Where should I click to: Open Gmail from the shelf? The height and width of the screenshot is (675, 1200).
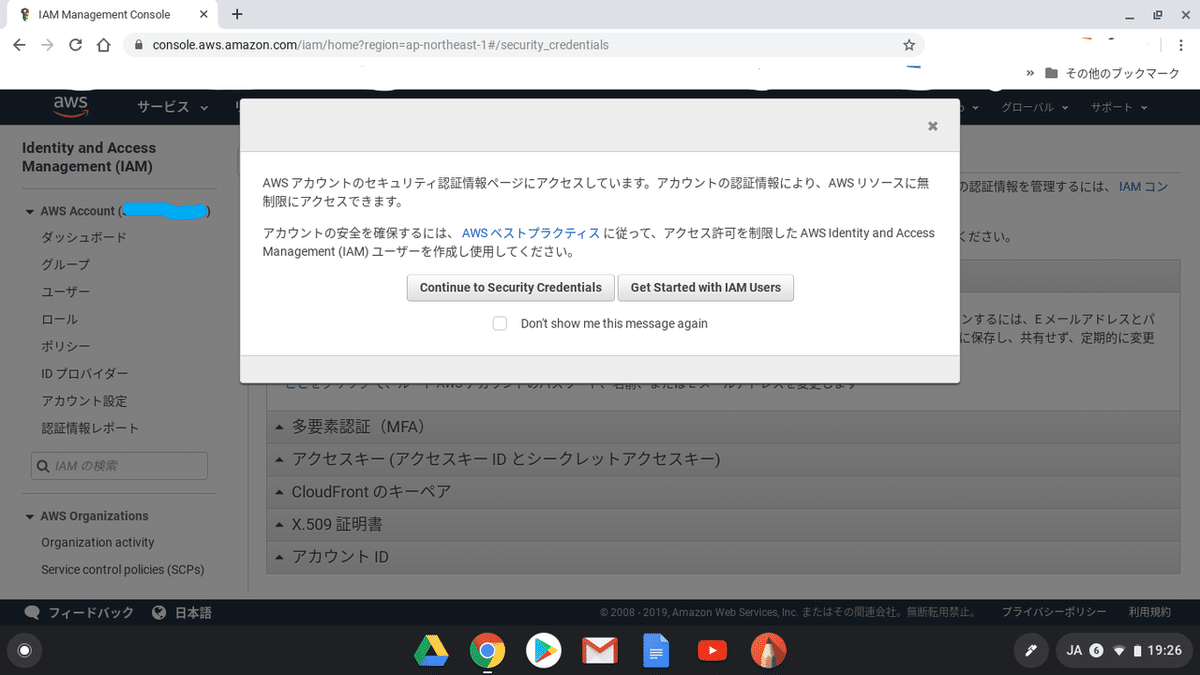click(600, 651)
